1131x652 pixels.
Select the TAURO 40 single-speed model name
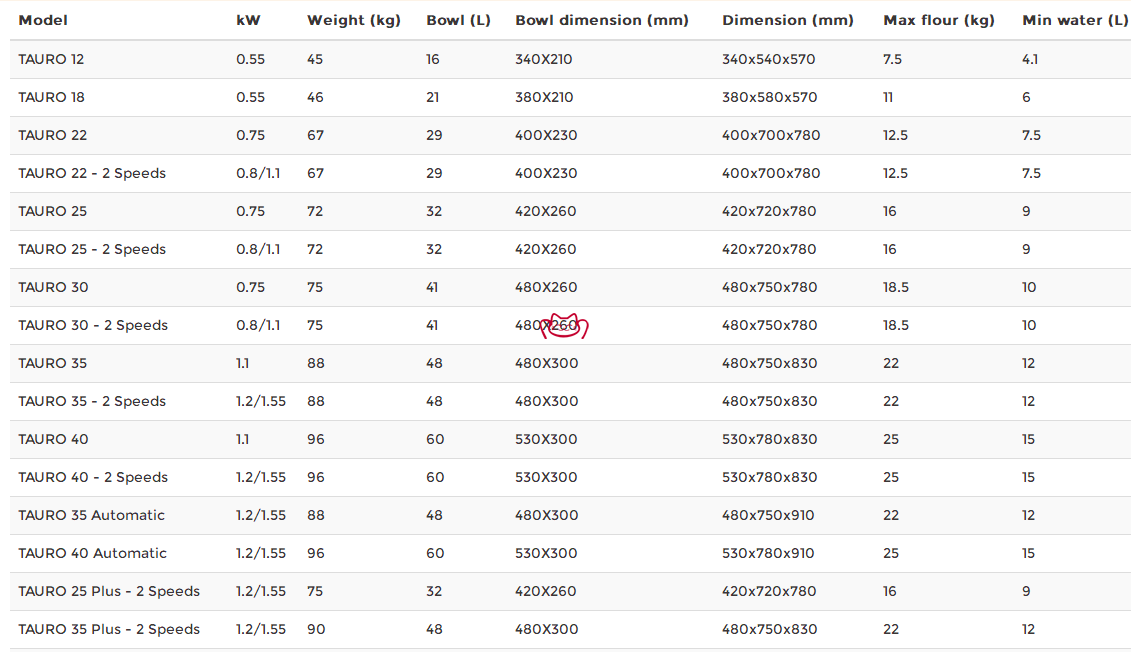(53, 439)
